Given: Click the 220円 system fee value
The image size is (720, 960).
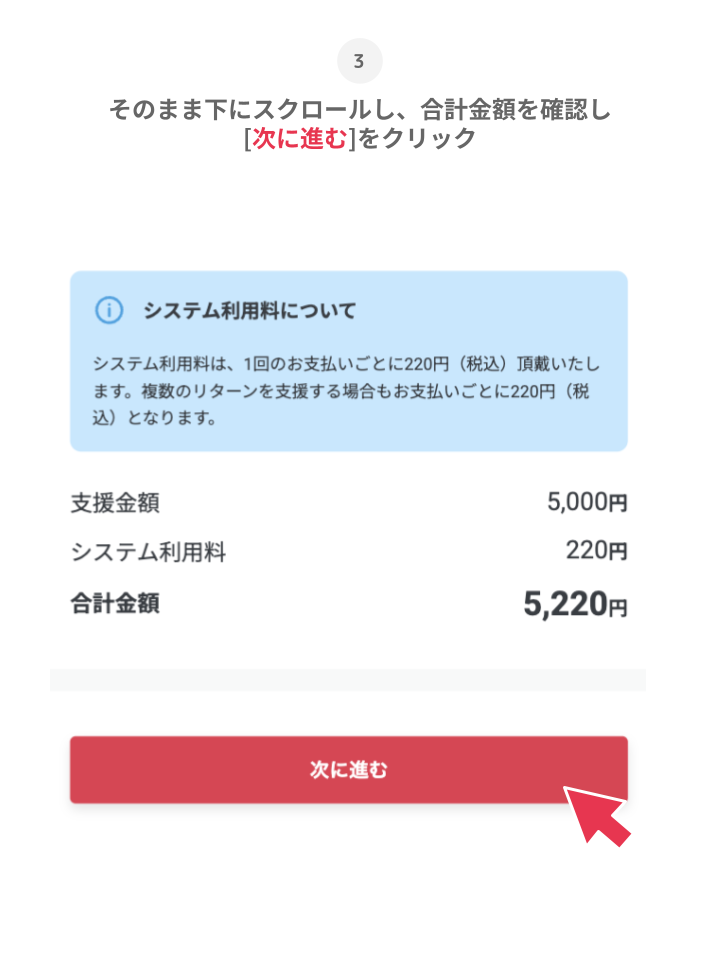Looking at the screenshot, I should tap(596, 550).
